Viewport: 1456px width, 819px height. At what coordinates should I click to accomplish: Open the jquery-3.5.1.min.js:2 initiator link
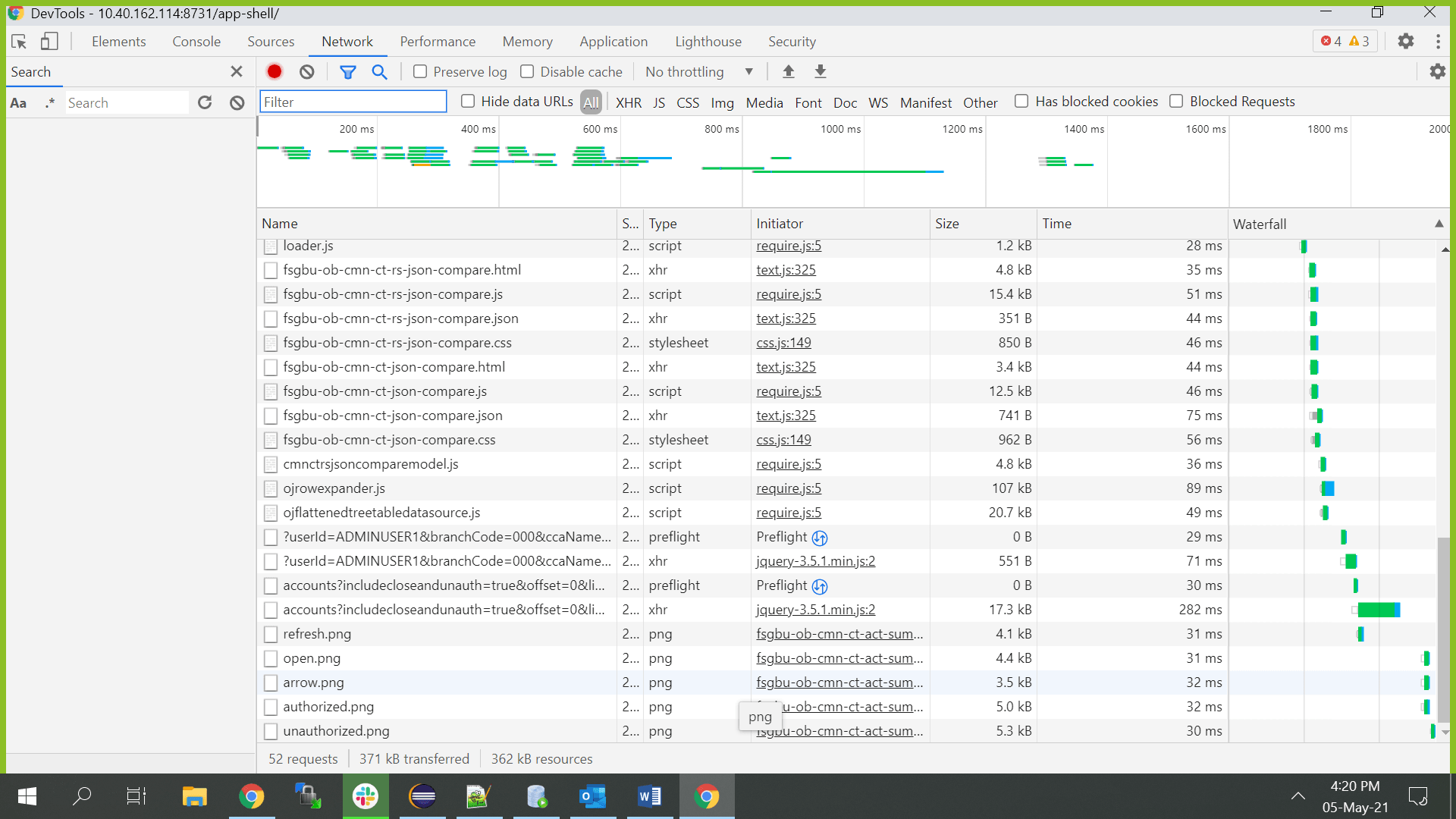click(x=815, y=561)
